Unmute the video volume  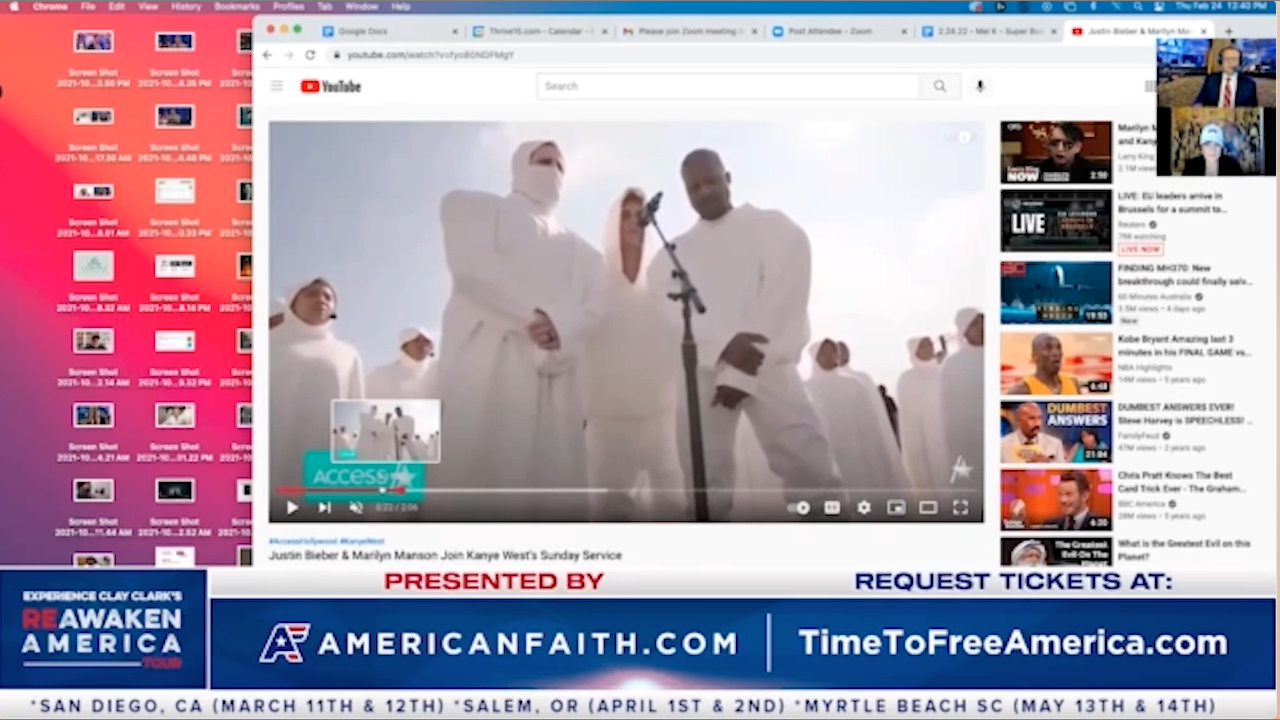(356, 508)
